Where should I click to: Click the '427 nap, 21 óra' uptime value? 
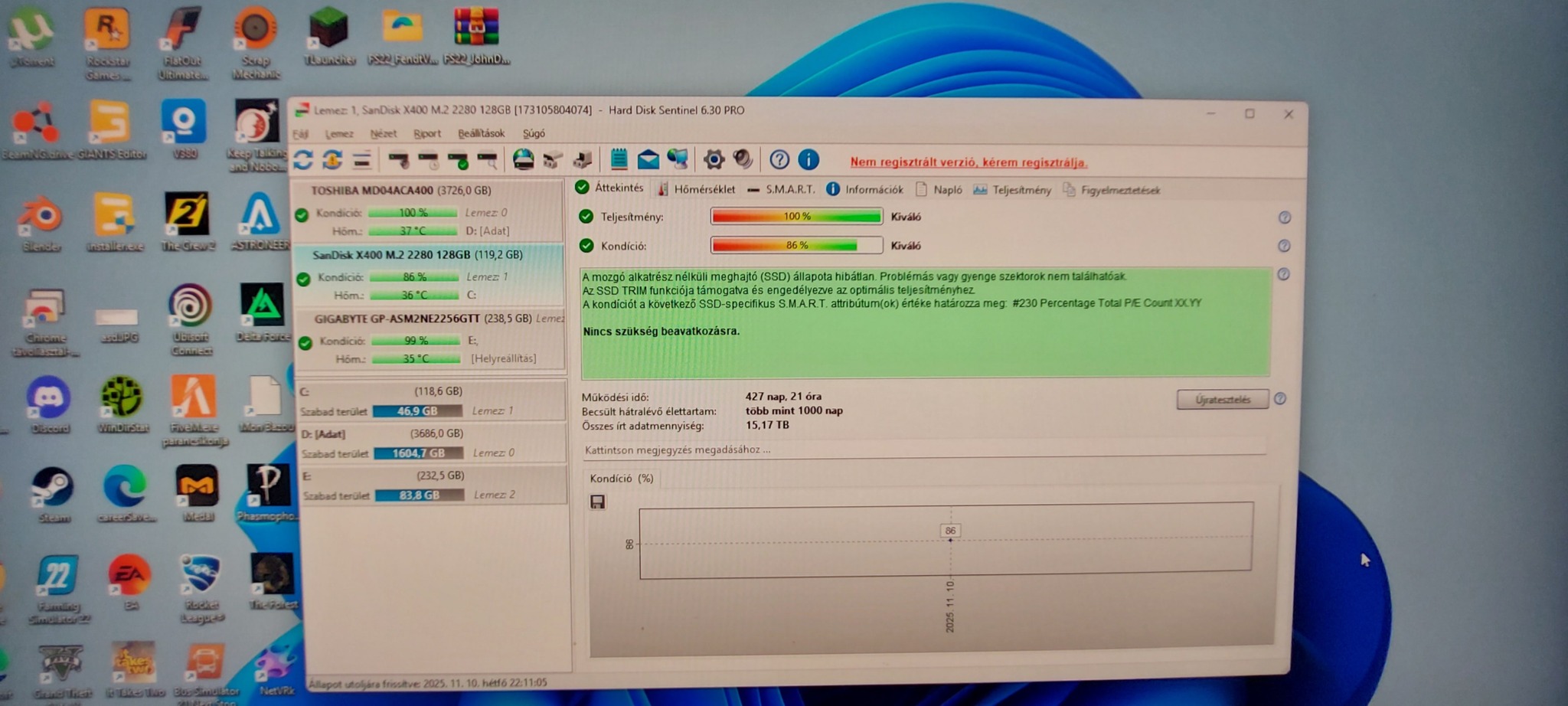pyautogui.click(x=783, y=397)
